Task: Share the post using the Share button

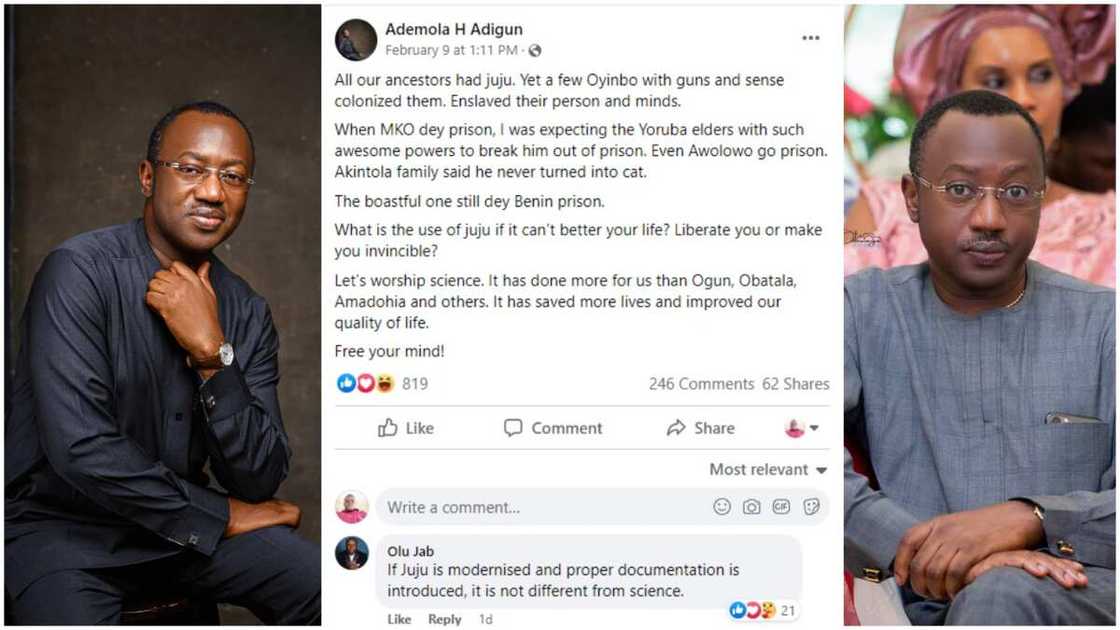Action: point(701,428)
